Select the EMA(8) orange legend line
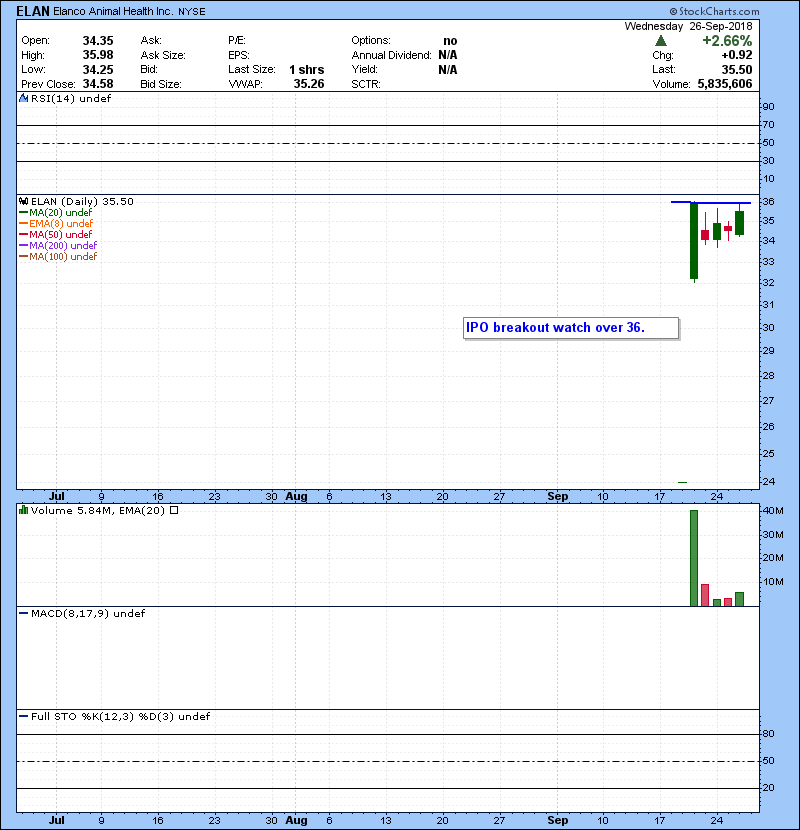Image resolution: width=800 pixels, height=830 pixels. [x=24, y=223]
